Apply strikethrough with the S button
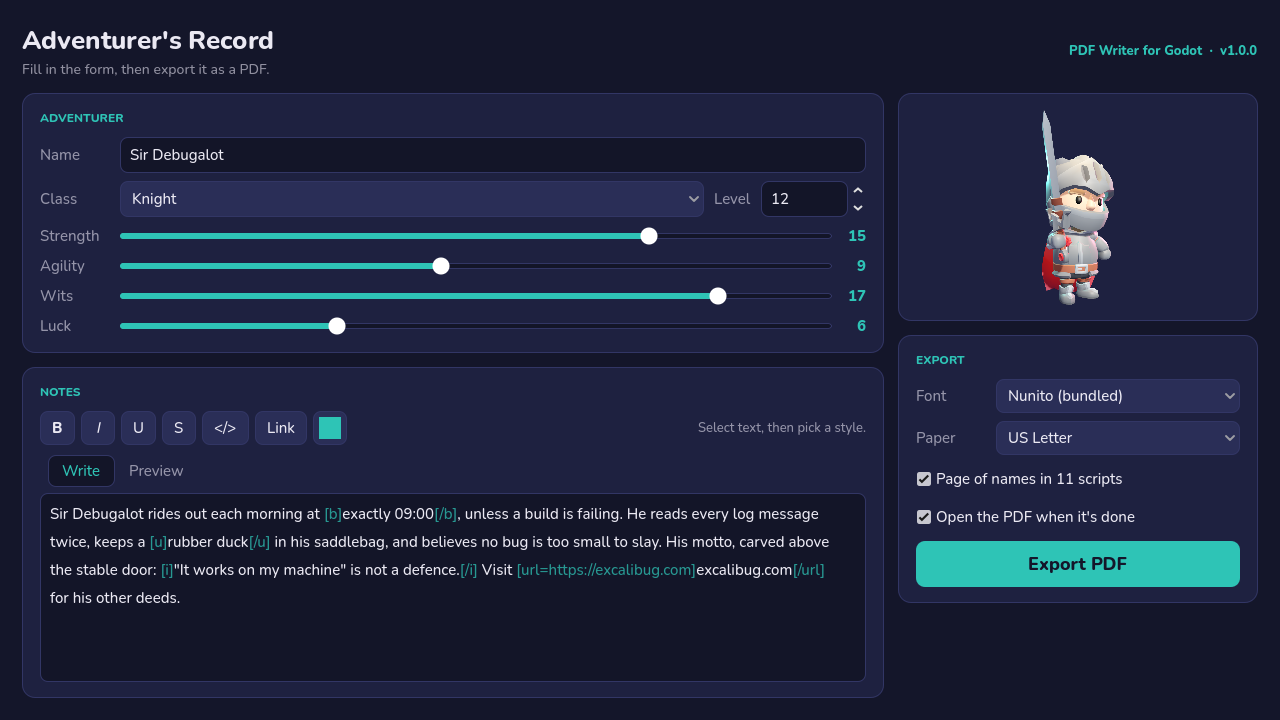Viewport: 1280px width, 720px height. coord(179,428)
